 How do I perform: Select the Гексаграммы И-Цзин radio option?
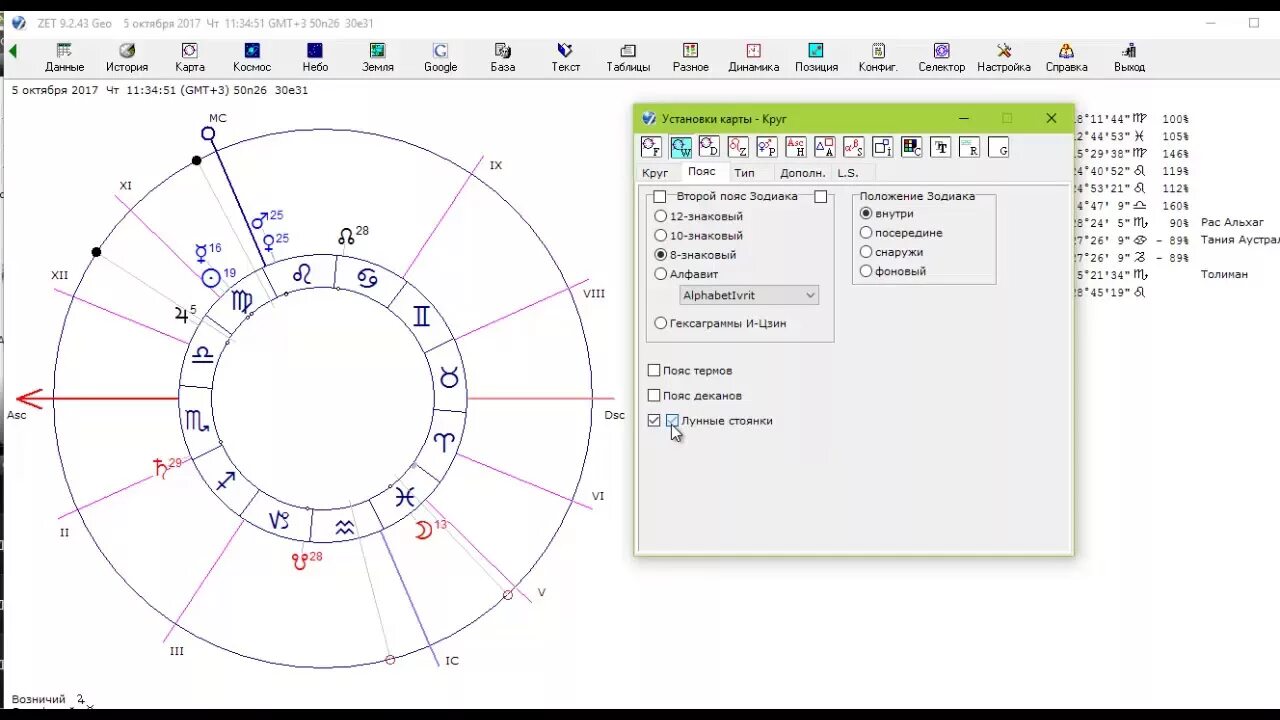click(x=720, y=323)
